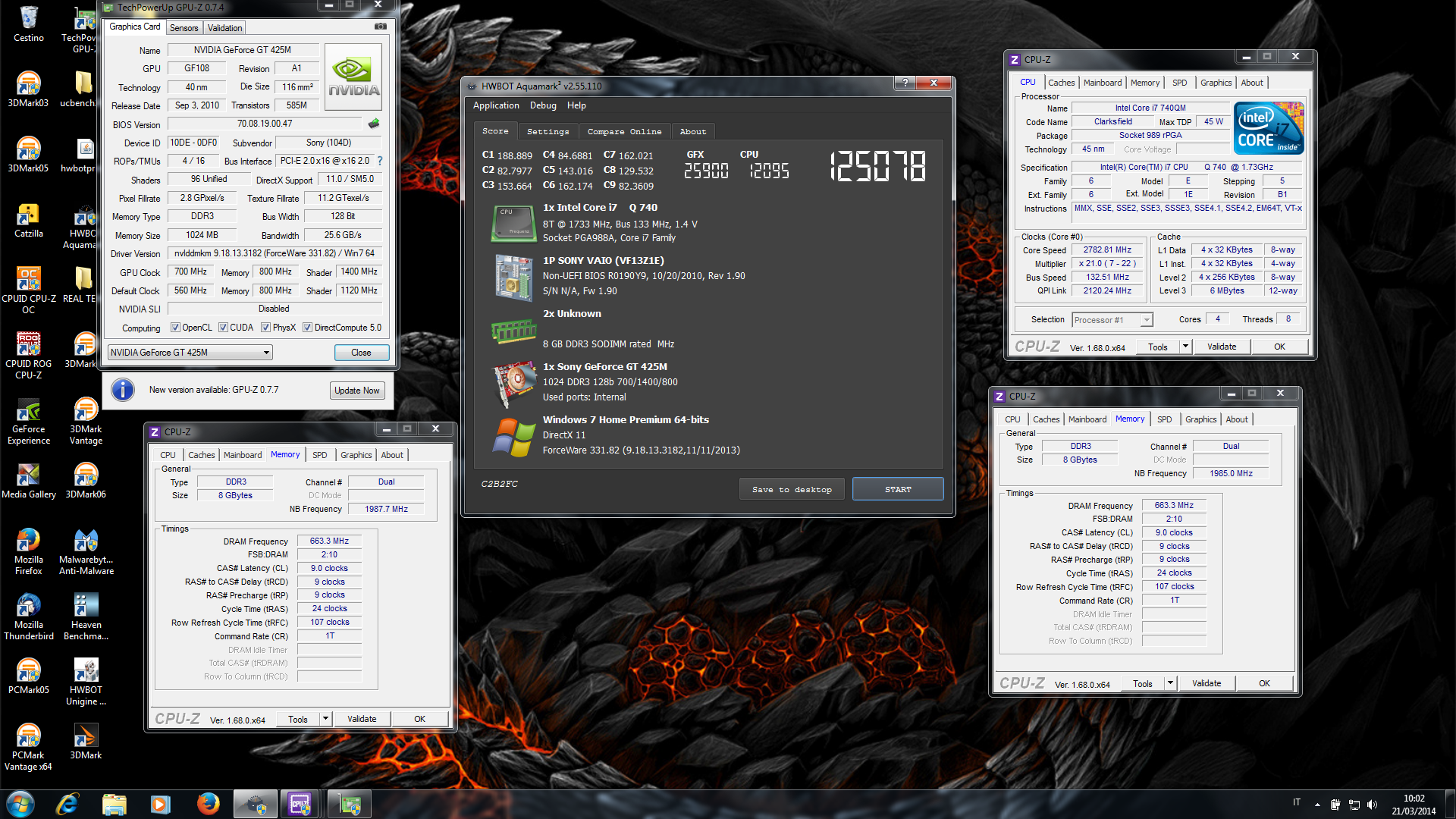Click OK in the bottom-left CPU-Z window
The width and height of the screenshot is (1456, 819).
419,719
